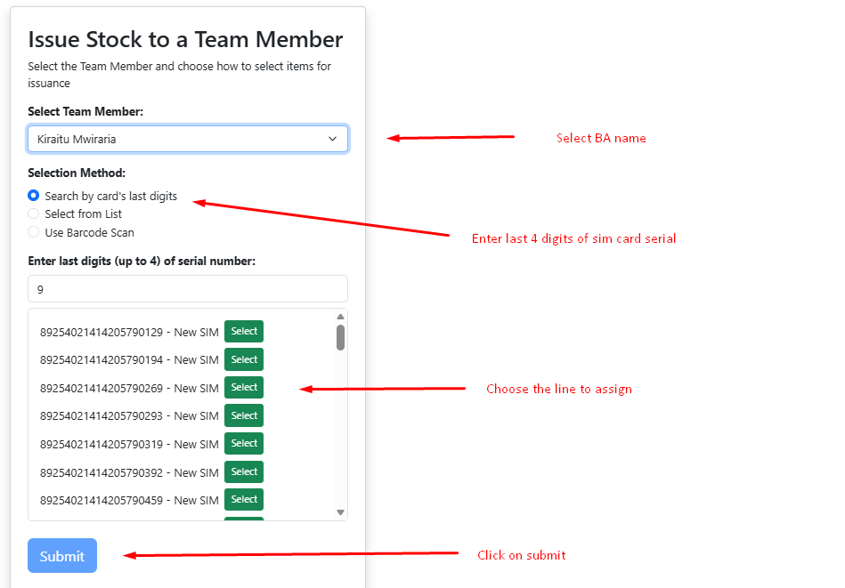Image resolution: width=845 pixels, height=588 pixels.
Task: Click the Submit button
Action: (62, 556)
